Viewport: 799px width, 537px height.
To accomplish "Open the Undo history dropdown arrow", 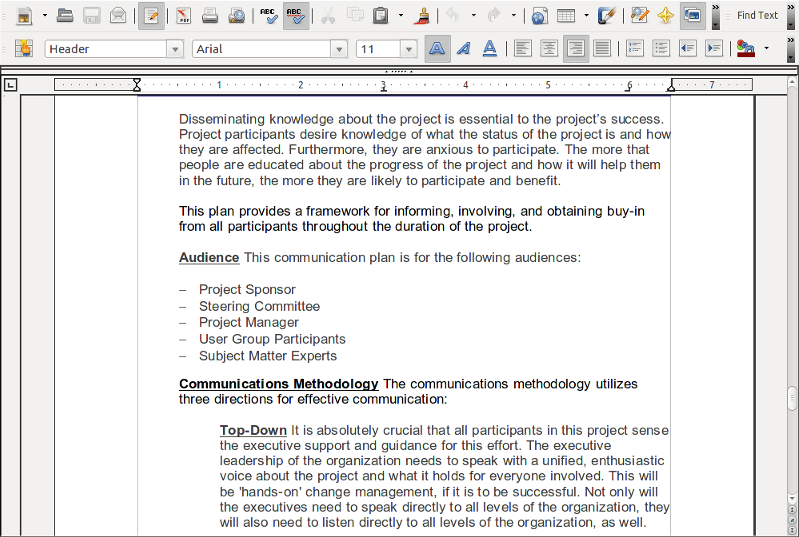I will click(x=473, y=16).
